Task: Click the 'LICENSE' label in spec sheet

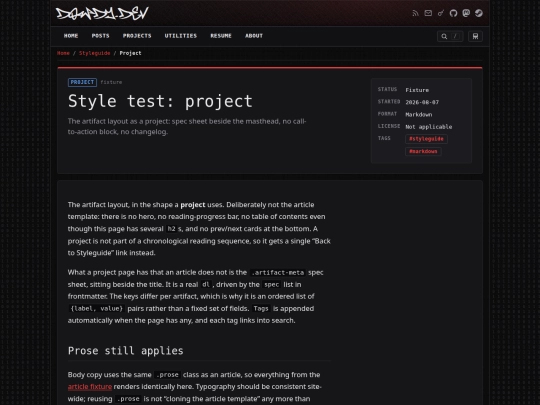Action: coord(389,126)
